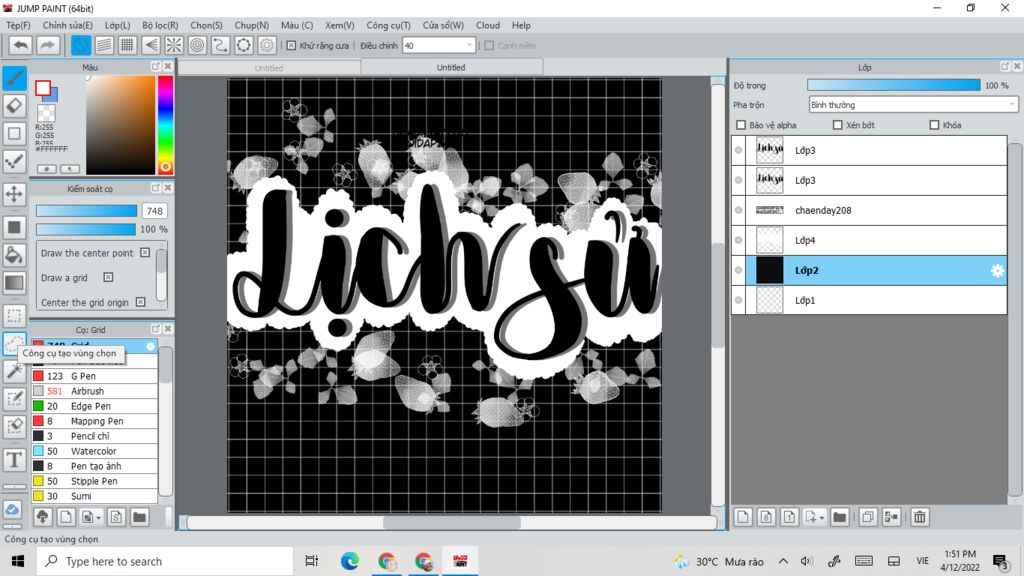The image size is (1024, 576).
Task: Click the rainbow hue strip
Action: click(165, 125)
